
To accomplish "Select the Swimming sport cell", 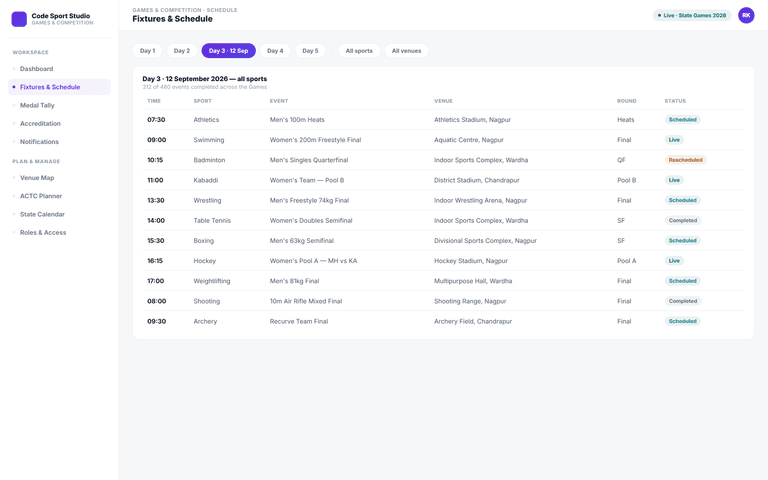I will (209, 140).
